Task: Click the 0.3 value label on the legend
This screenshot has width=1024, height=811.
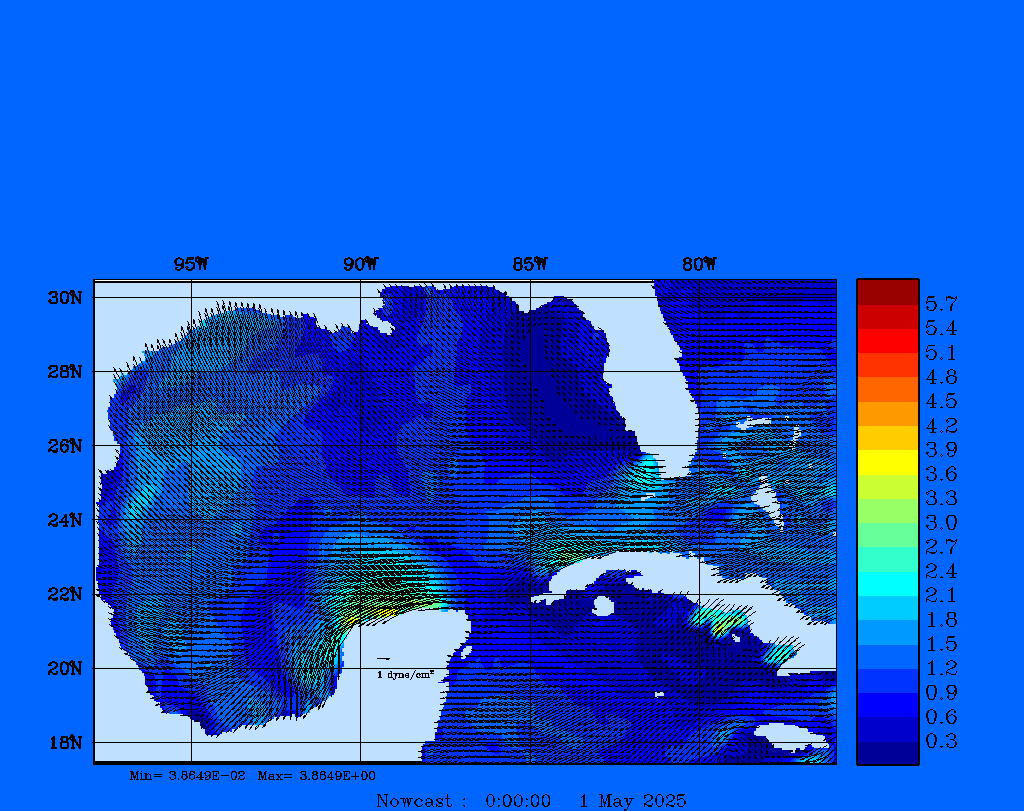Action: tap(940, 741)
